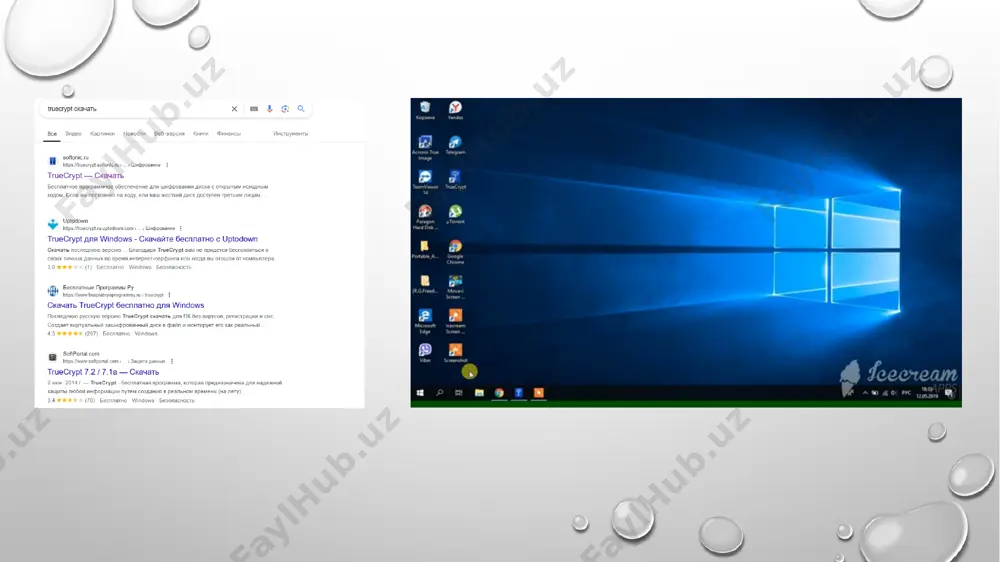Image resolution: width=1000 pixels, height=562 pixels.
Task: Open 'TrueCrypt для Windows' Uptodown result
Action: (x=152, y=239)
